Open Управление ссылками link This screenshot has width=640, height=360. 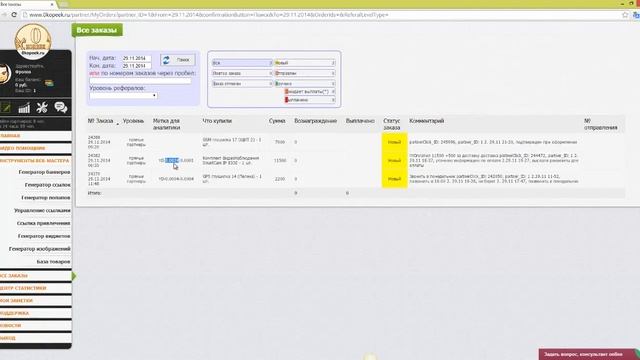point(42,211)
